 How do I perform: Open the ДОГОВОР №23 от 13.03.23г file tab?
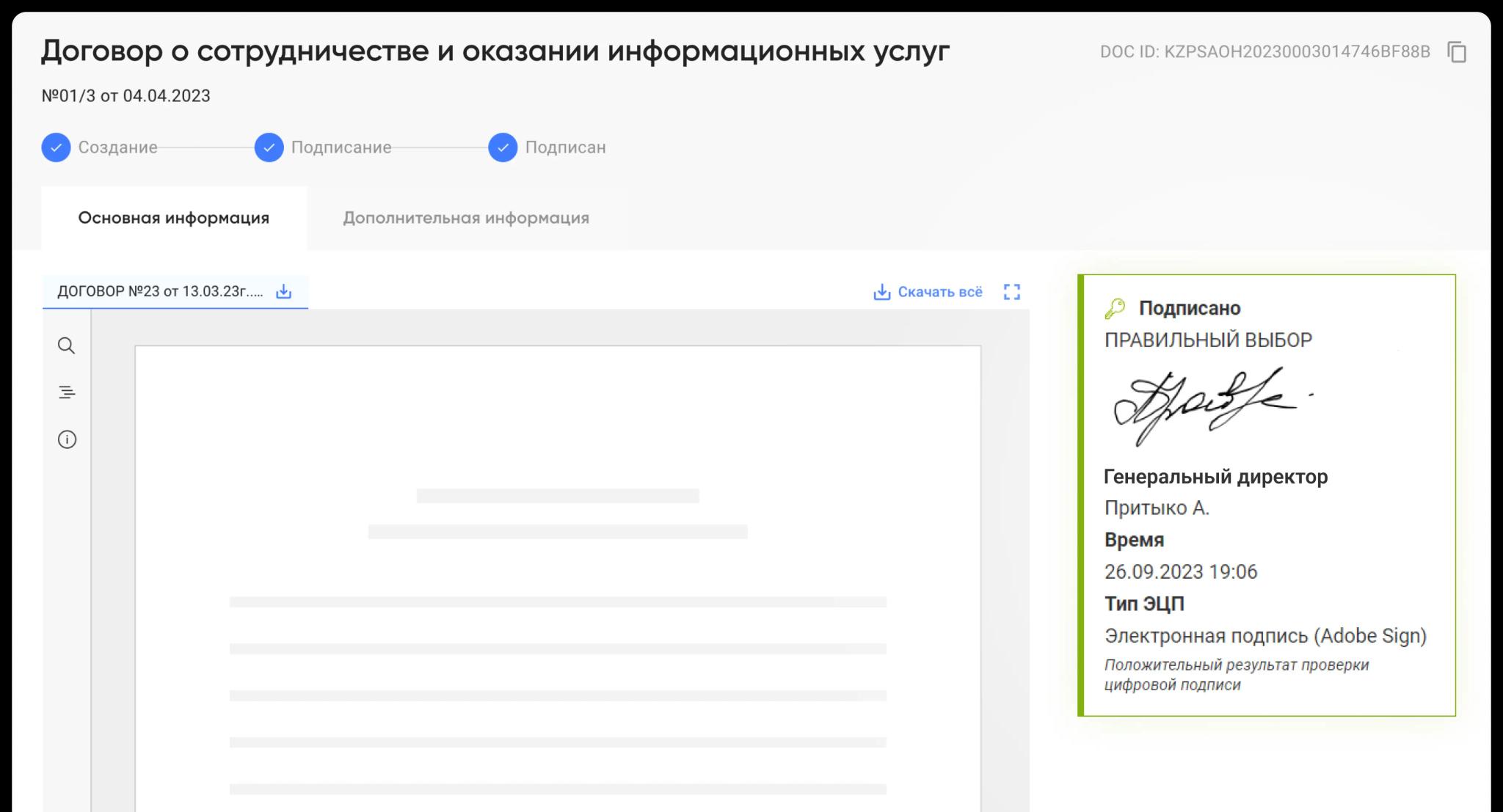[x=160, y=292]
